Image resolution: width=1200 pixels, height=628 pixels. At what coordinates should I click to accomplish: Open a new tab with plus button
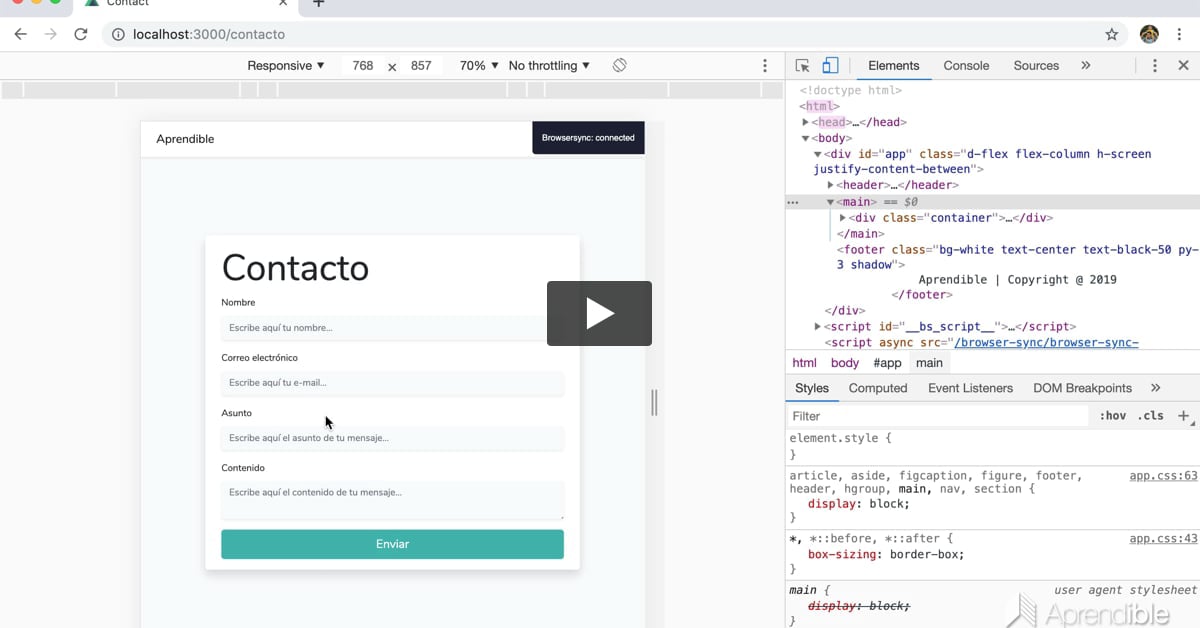318,4
